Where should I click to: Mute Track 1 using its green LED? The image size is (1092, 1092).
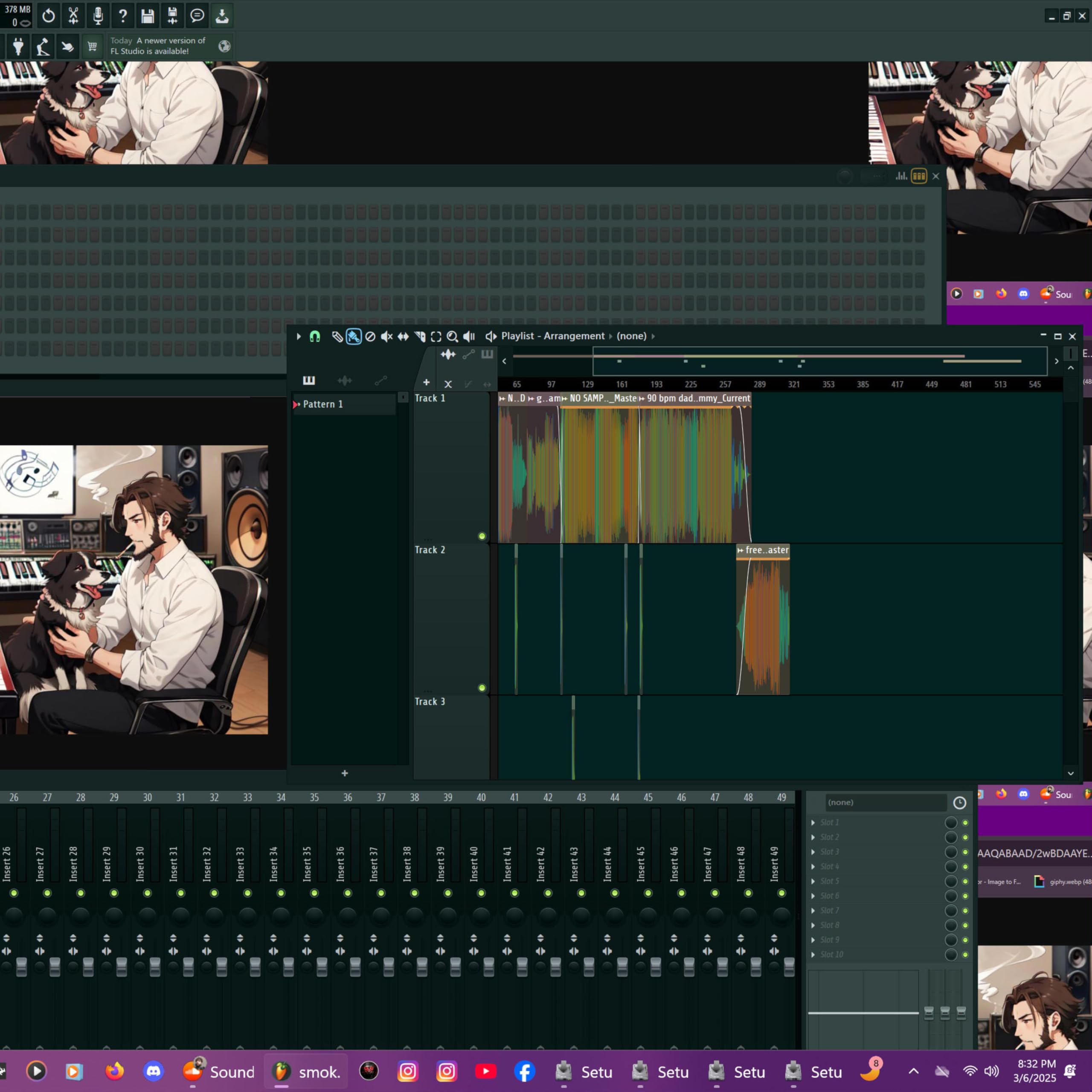[x=482, y=536]
